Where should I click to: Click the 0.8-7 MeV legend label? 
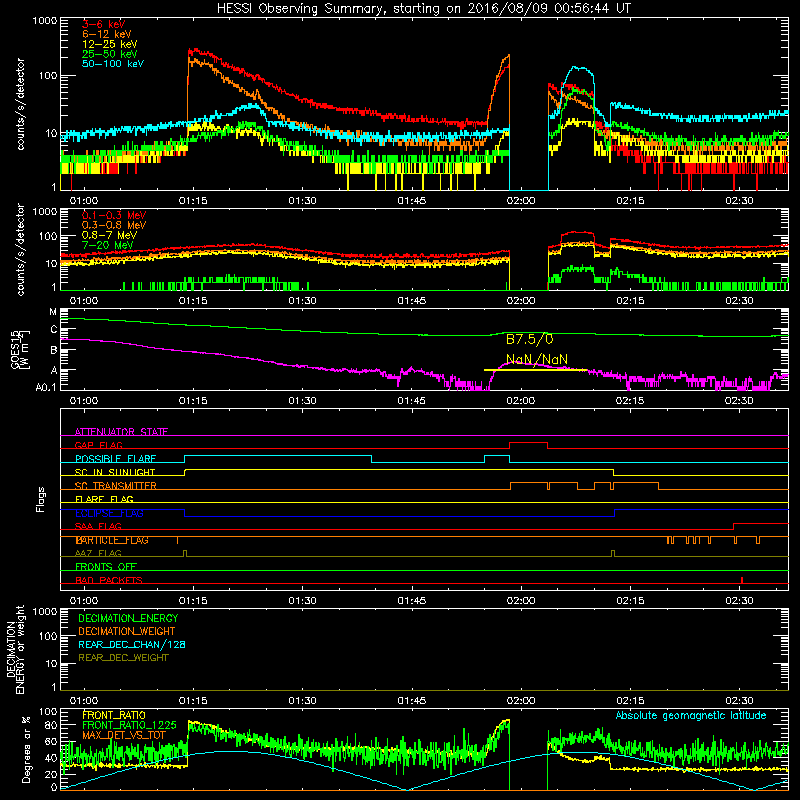[x=109, y=235]
